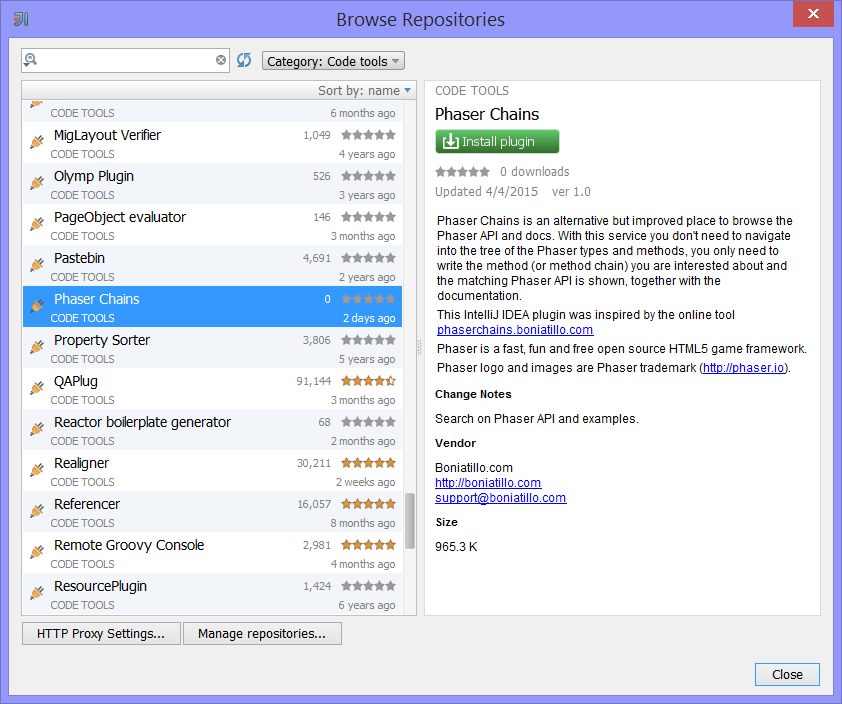
Task: Click the support@boniatillo.com email link
Action: point(500,498)
